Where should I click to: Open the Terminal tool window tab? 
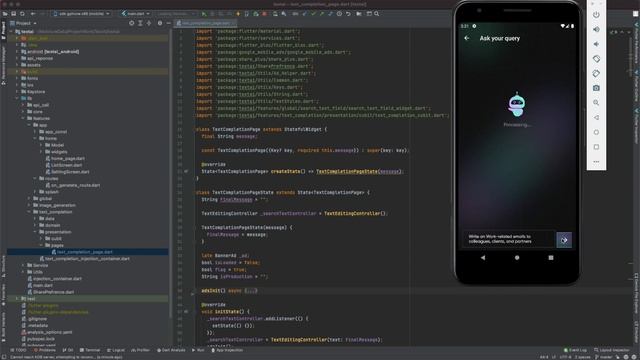(x=90, y=350)
